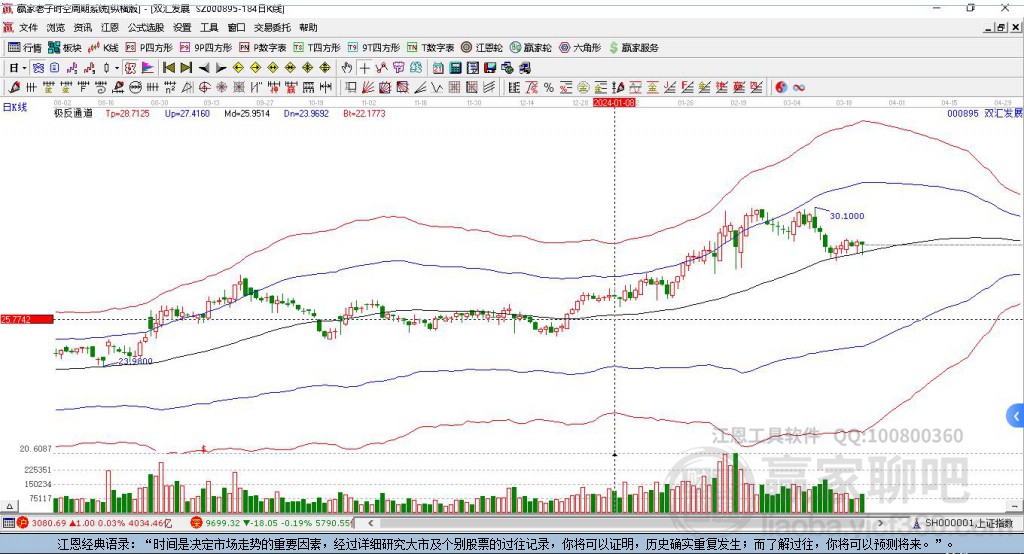Open the 交易委托 menu
This screenshot has height=554, width=1024.
272,27
